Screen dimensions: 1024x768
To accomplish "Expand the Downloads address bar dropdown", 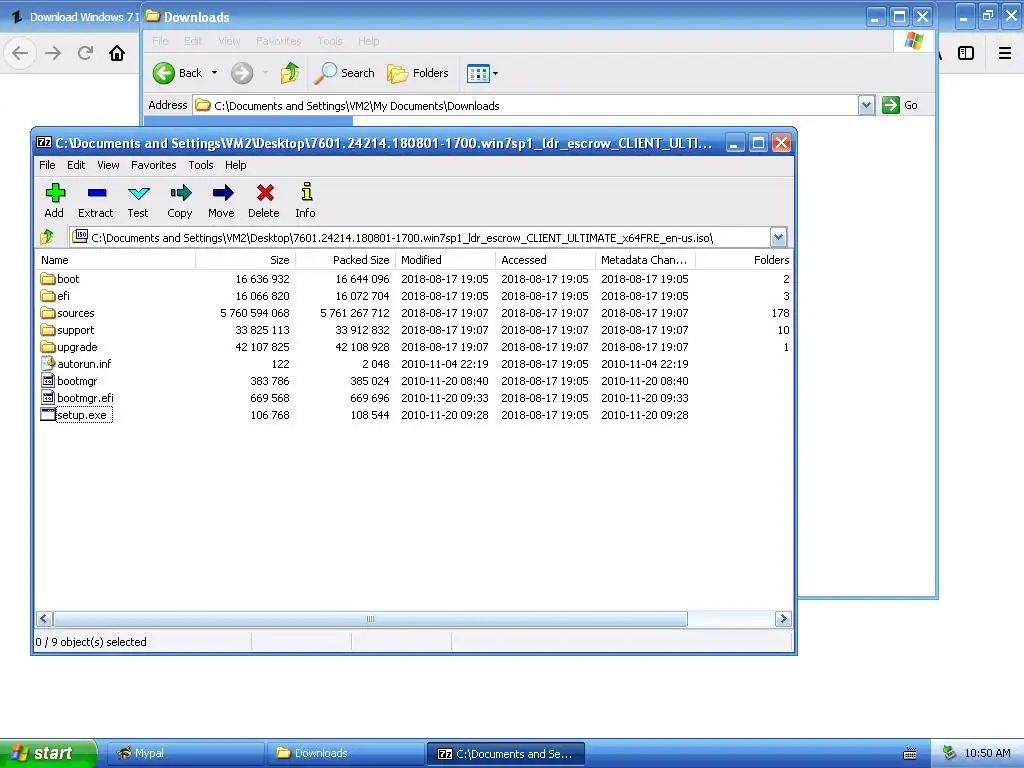I will pos(866,105).
